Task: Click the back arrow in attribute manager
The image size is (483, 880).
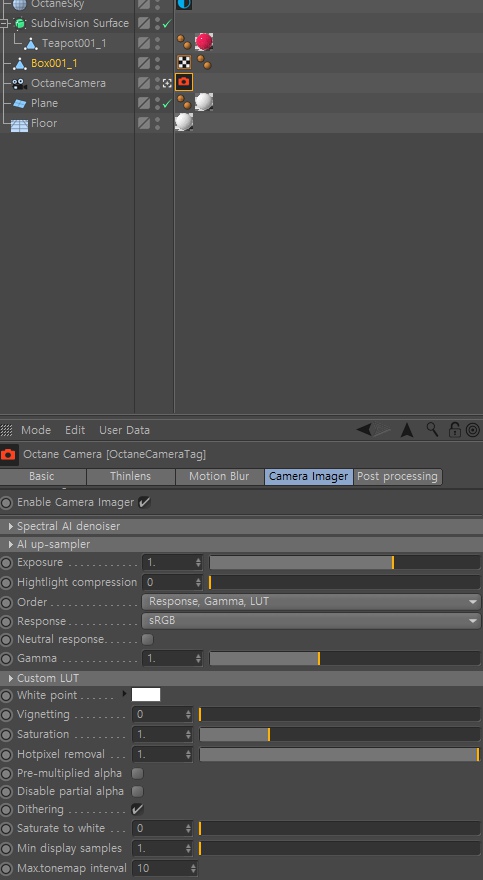Action: (x=364, y=430)
